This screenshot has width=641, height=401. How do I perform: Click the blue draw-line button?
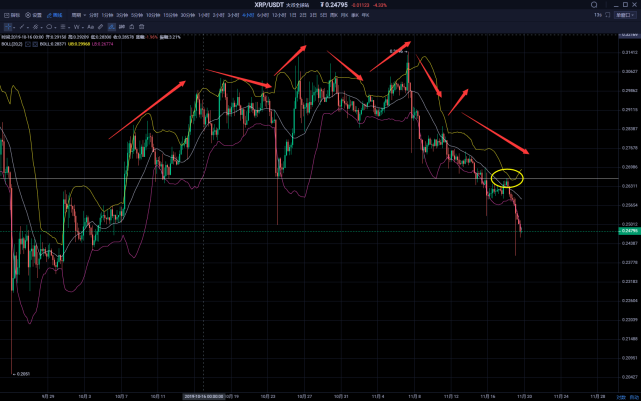54,15
